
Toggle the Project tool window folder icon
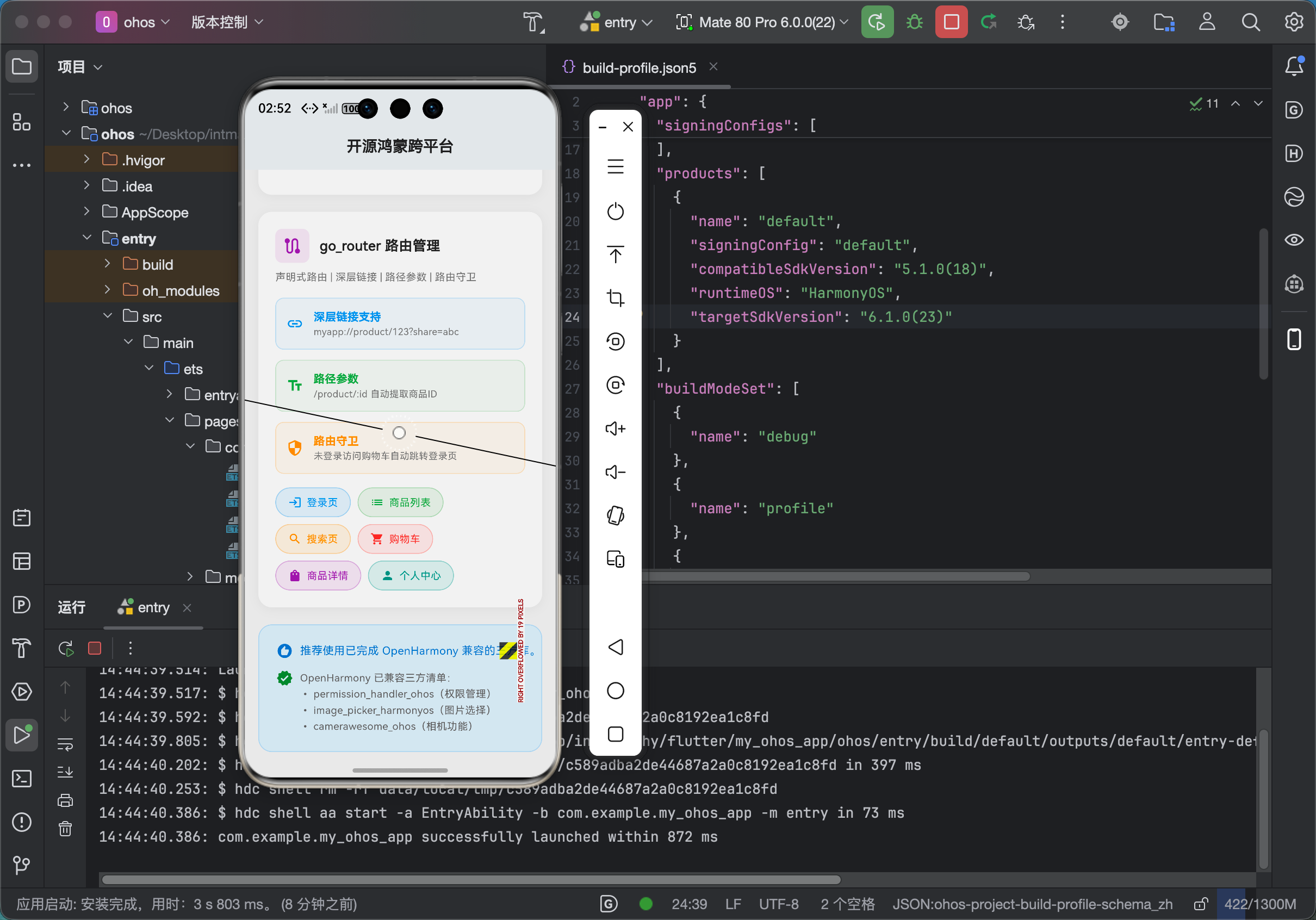click(22, 66)
